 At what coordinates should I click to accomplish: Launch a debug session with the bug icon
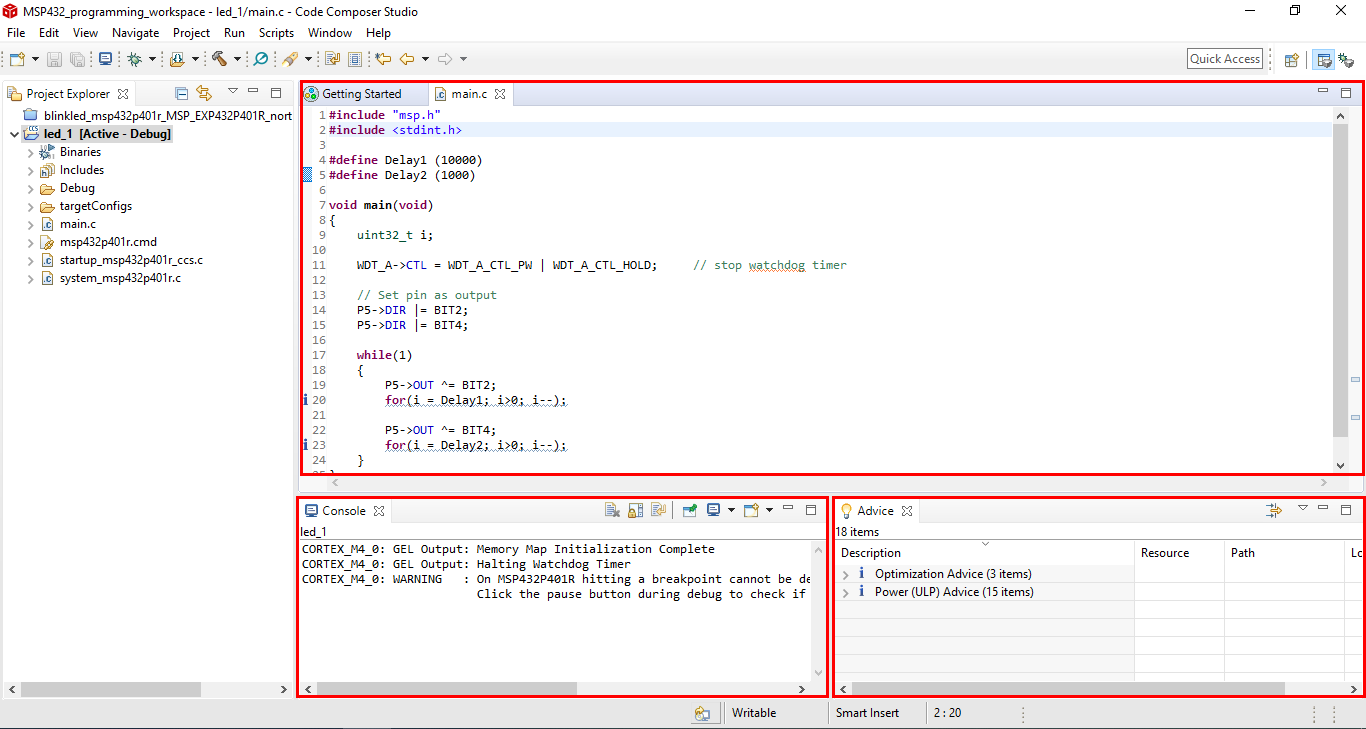click(x=133, y=58)
